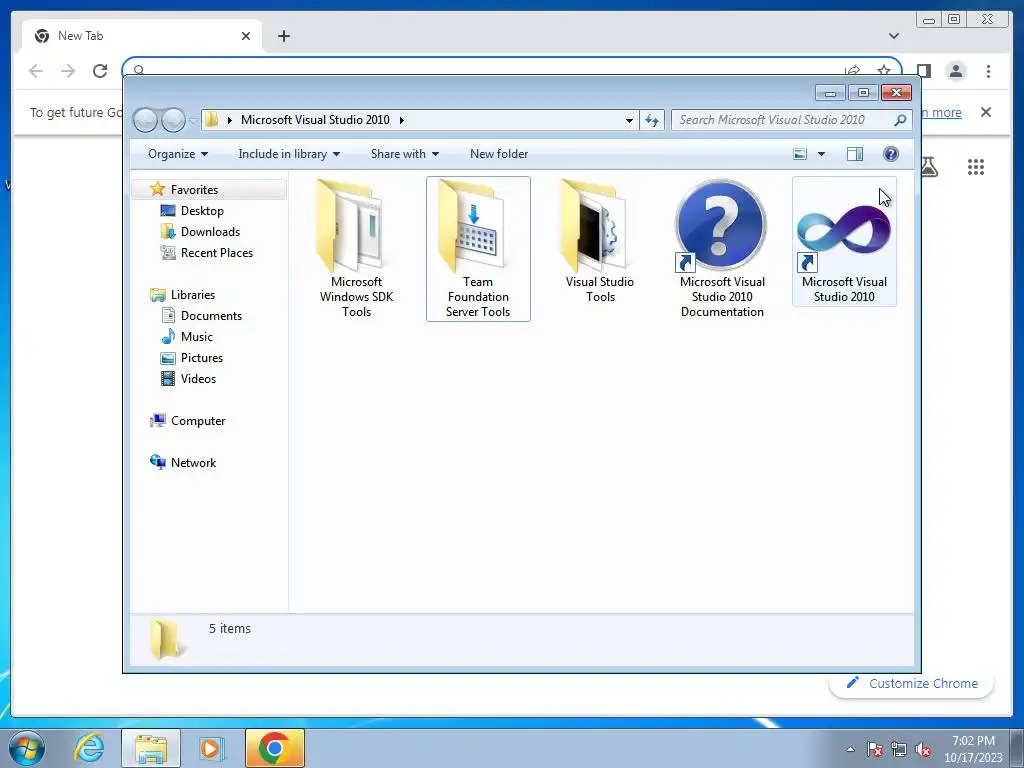This screenshot has width=1024, height=768.
Task: Click the Explorer back arrow button
Action: 146,120
